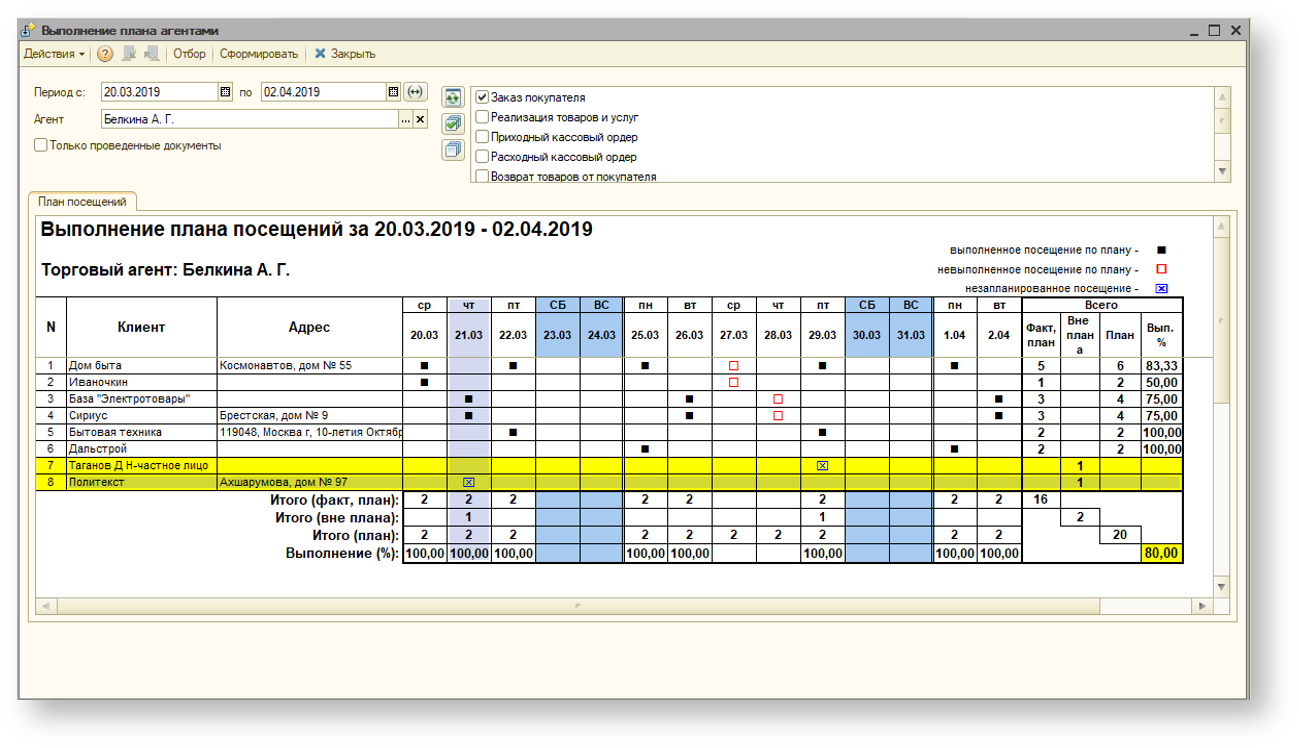Click completed visit mark Дом быта on 20.03
The width and height of the screenshot is (1299, 748).
point(424,366)
